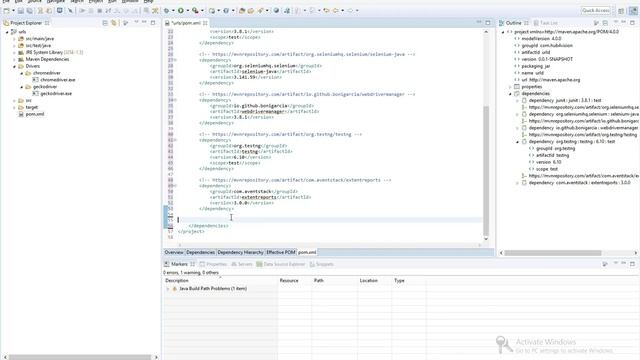This screenshot has width=640, height=360.
Task: Expand JRE System Library node
Action: coord(14,53)
